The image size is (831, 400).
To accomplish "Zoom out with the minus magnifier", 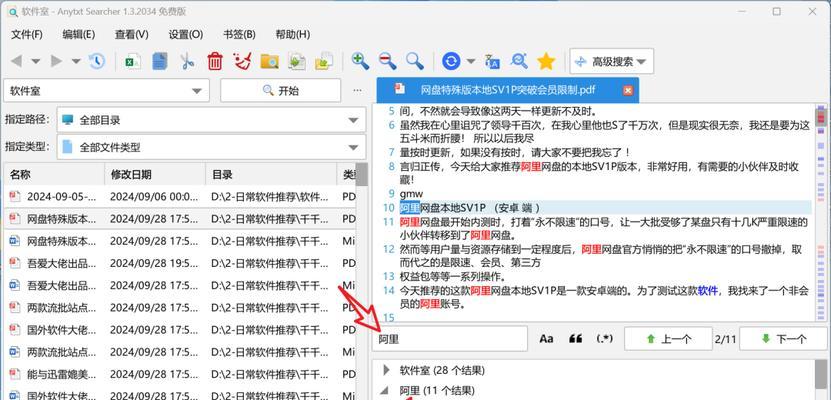I will [387, 61].
